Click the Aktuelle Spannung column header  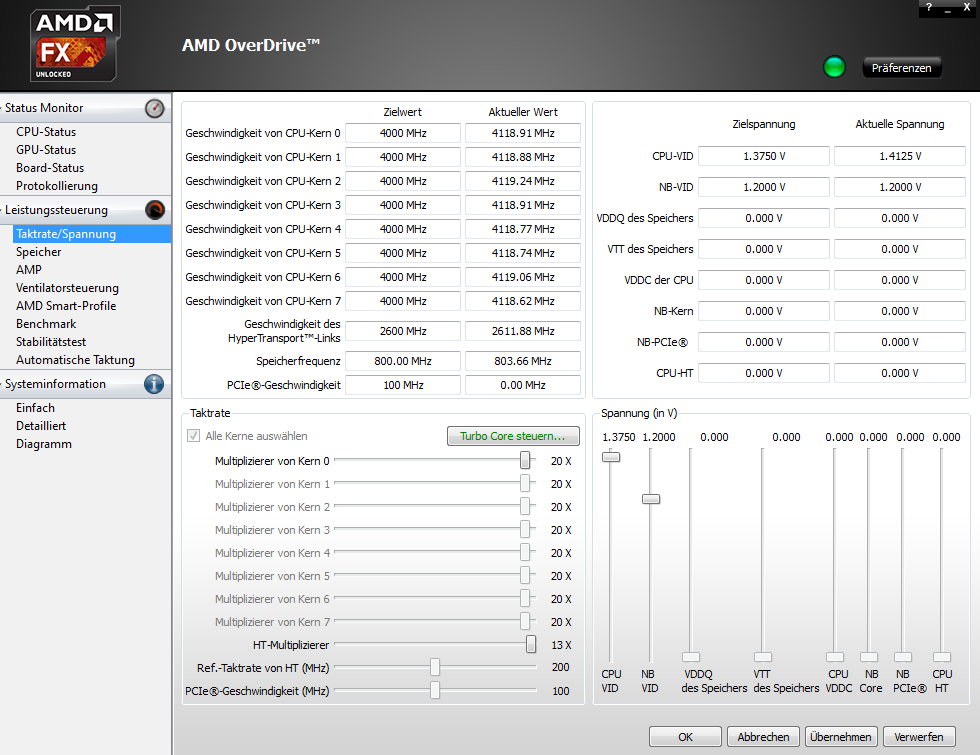pos(899,124)
